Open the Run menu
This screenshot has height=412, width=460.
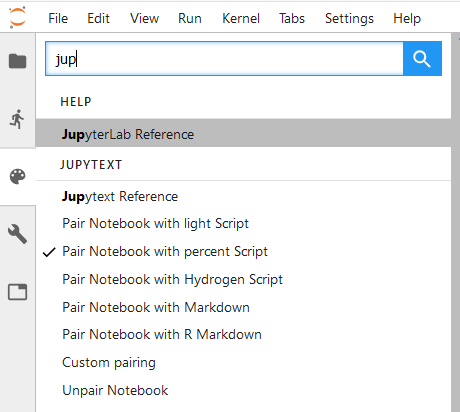click(x=190, y=18)
